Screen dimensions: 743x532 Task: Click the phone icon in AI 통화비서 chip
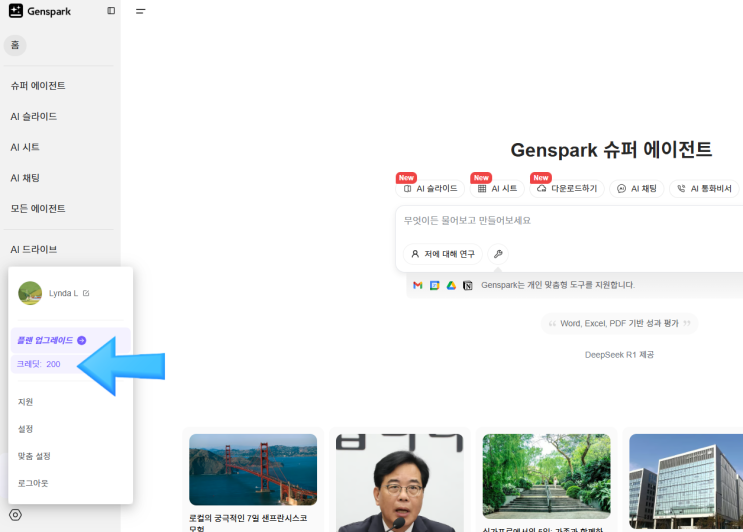pyautogui.click(x=681, y=189)
